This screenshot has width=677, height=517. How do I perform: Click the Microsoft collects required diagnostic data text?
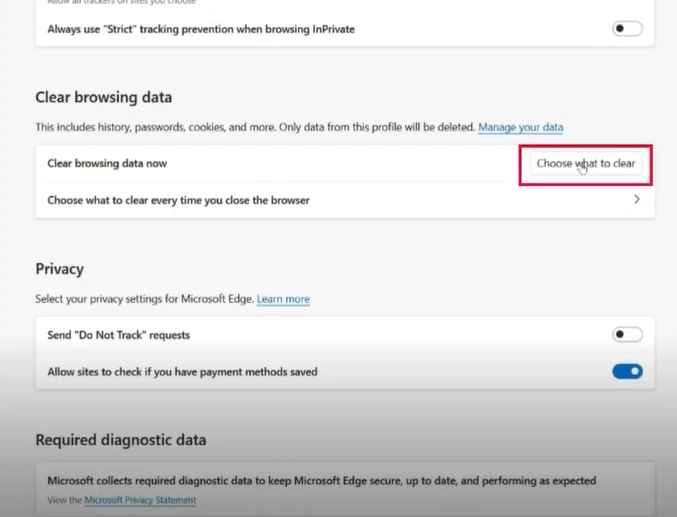(322, 481)
